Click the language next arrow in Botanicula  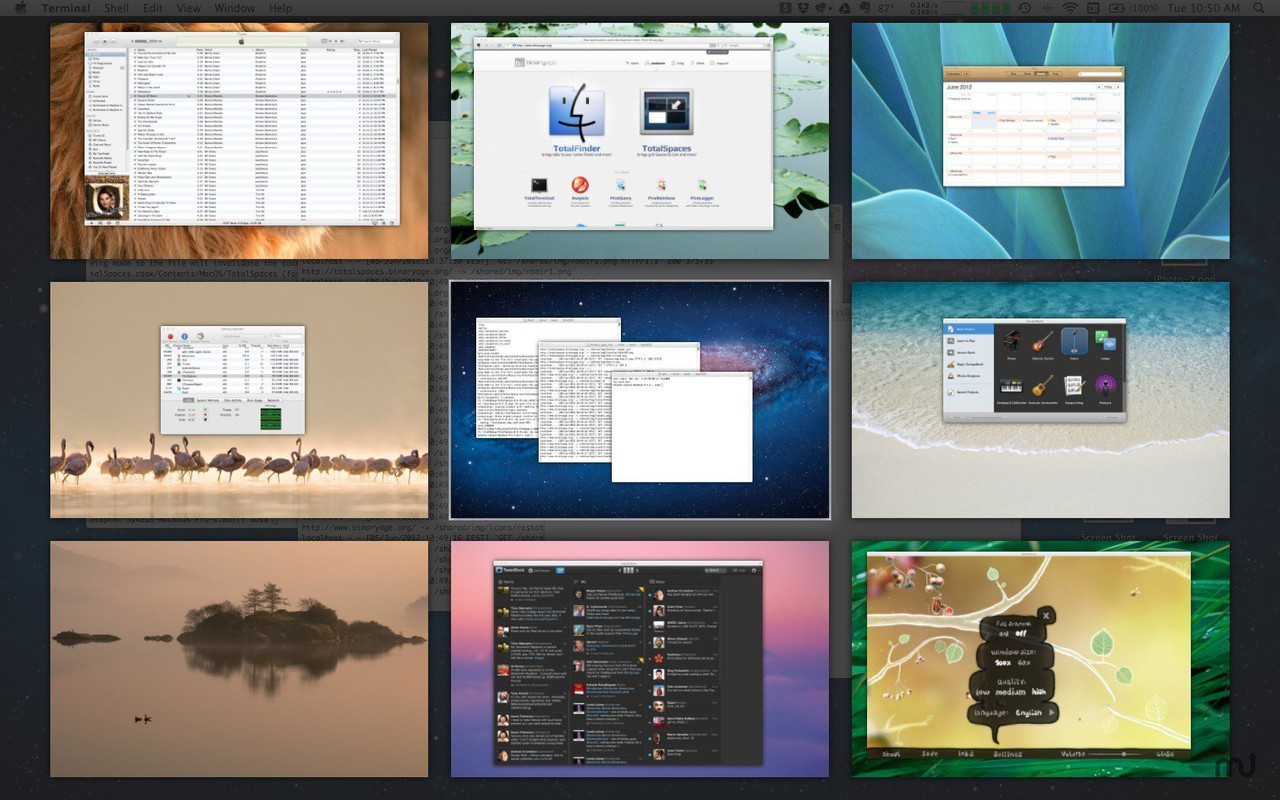pyautogui.click(x=1052, y=712)
